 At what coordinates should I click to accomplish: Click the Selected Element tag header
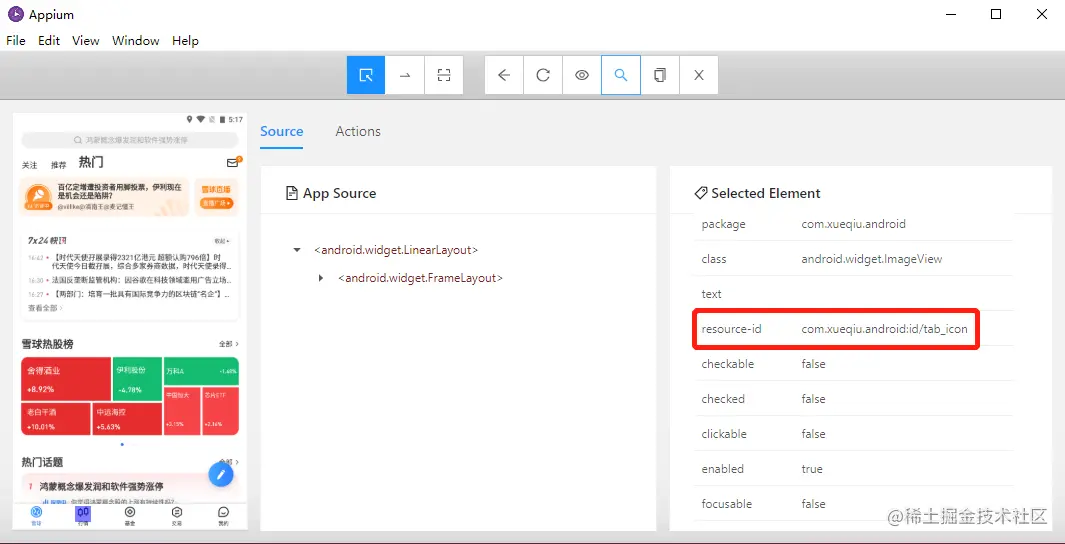point(757,194)
